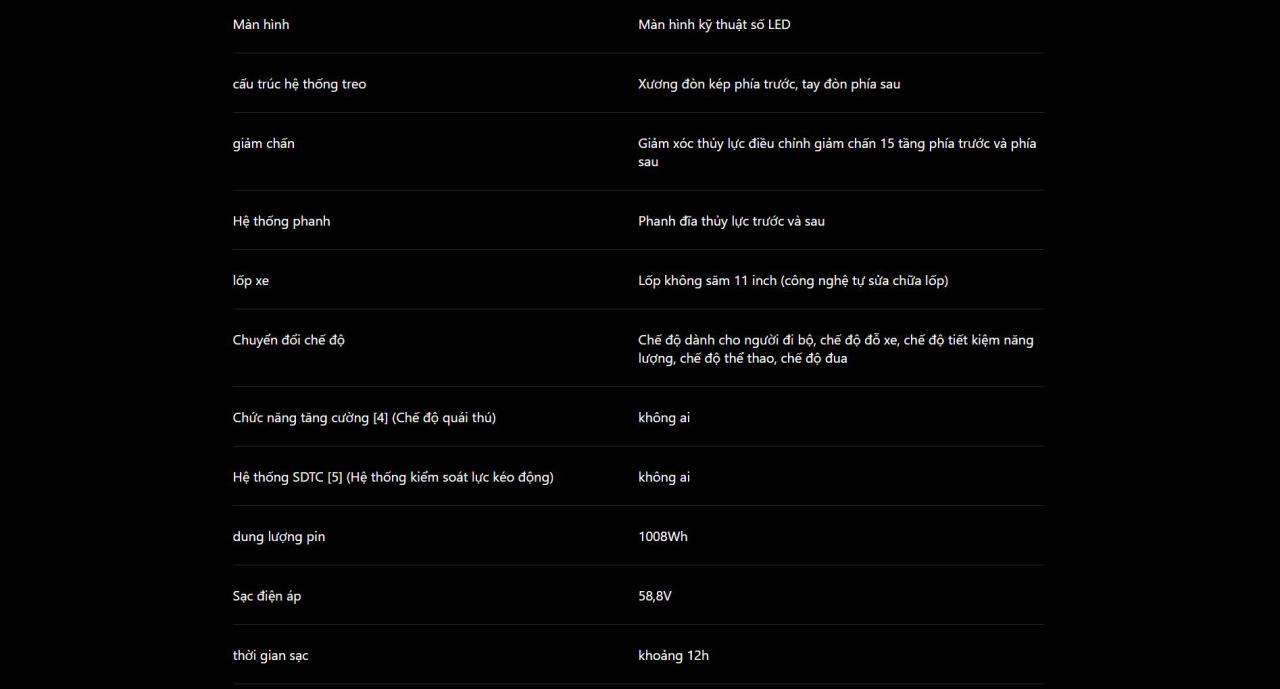The width and height of the screenshot is (1280, 689).
Task: Select the "Chuyển đổi chế độ" label
Action: point(288,340)
